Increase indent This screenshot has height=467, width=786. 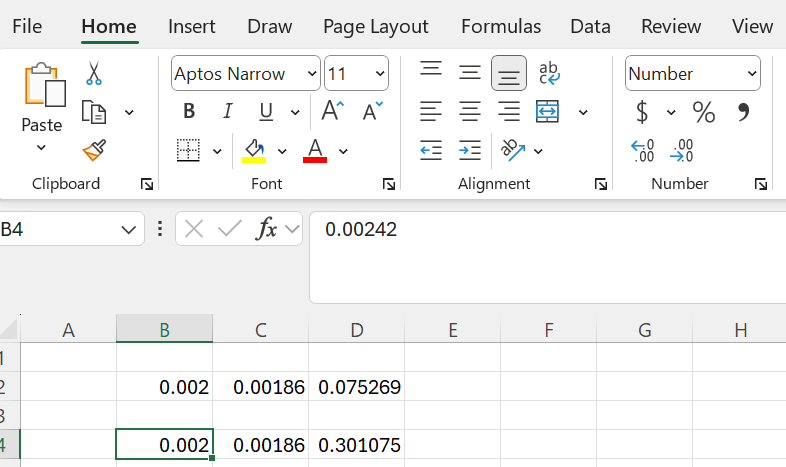coord(470,150)
